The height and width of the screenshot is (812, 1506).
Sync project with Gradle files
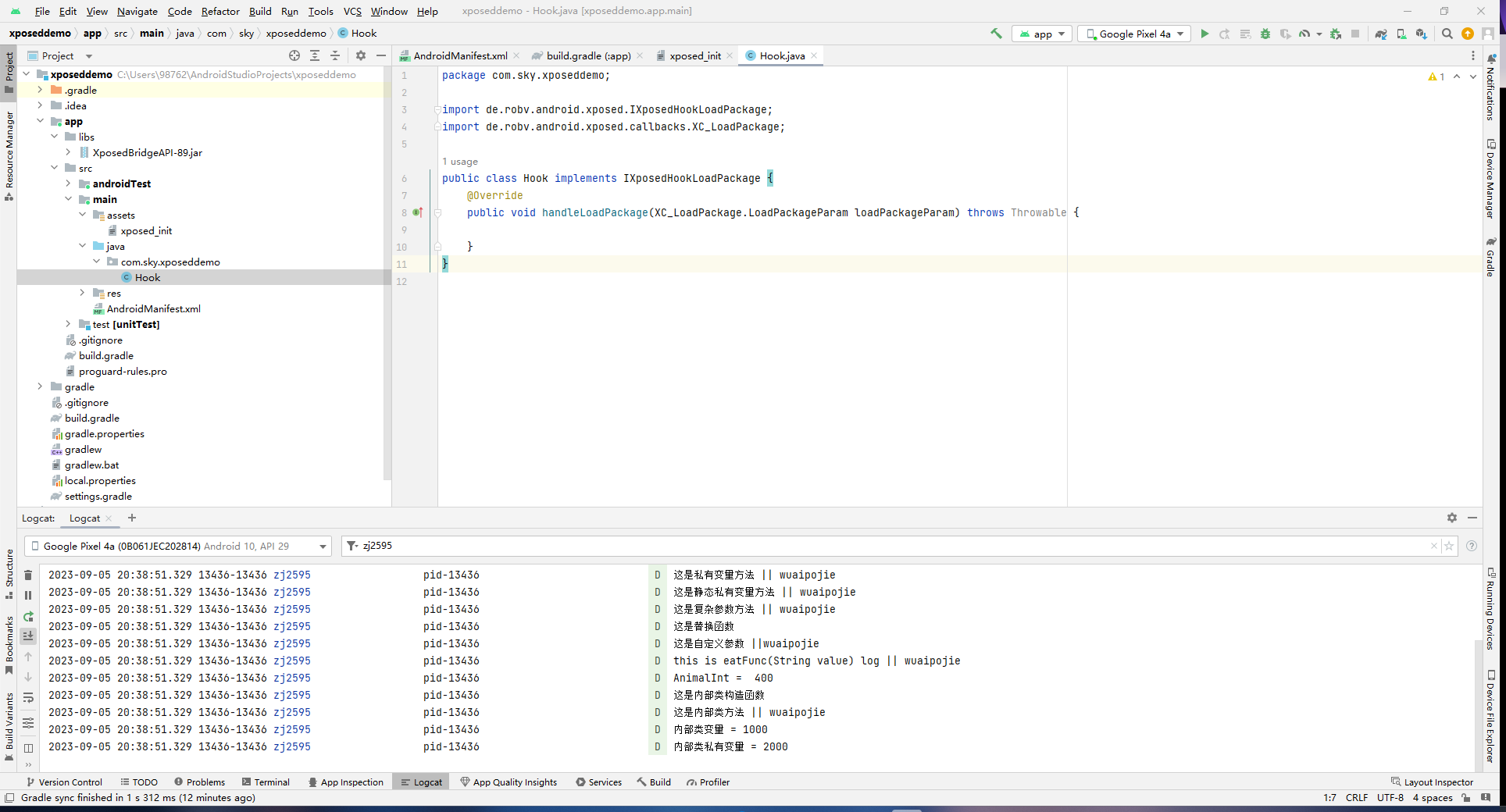(x=1381, y=34)
